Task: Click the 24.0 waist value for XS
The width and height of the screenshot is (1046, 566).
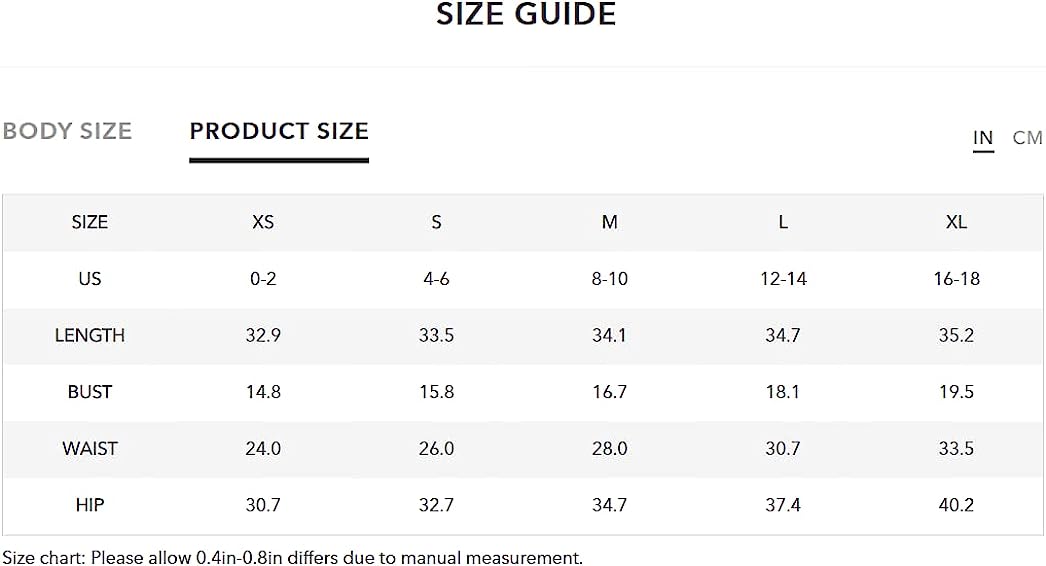Action: tap(263, 449)
